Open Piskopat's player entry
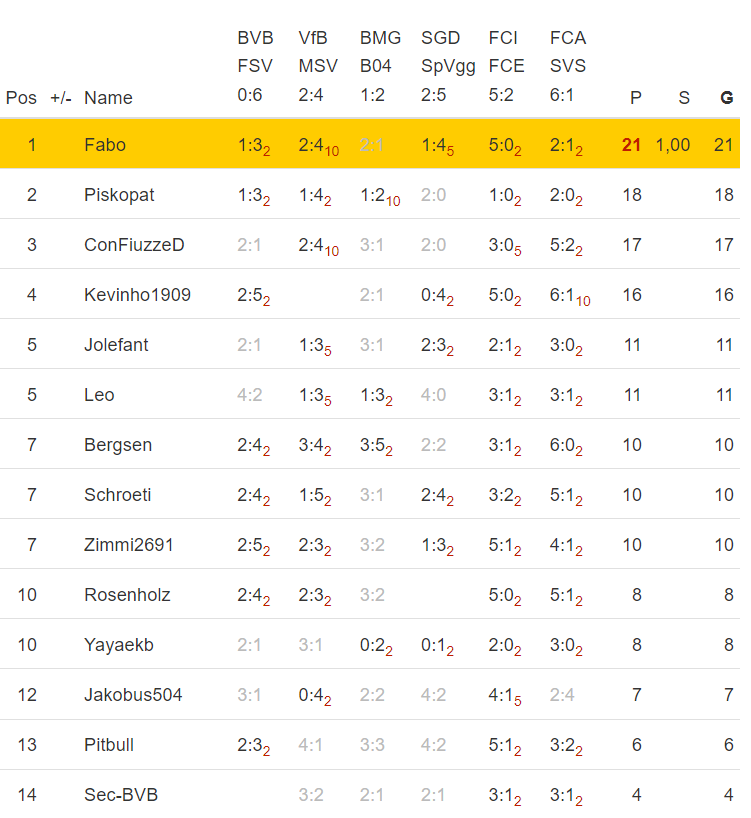Image resolution: width=751 pixels, height=818 pixels. 119,195
